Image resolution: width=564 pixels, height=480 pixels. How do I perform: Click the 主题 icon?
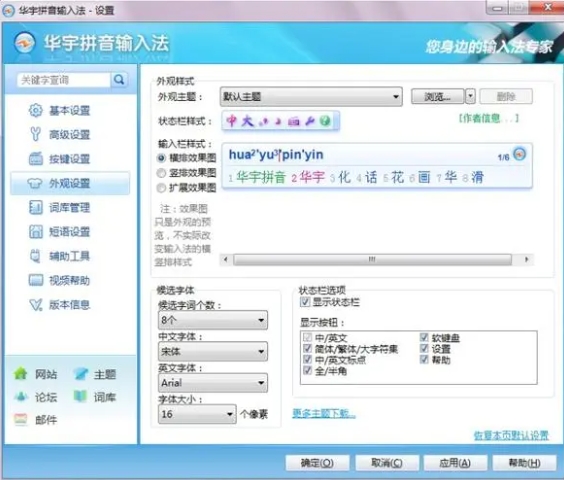80,374
